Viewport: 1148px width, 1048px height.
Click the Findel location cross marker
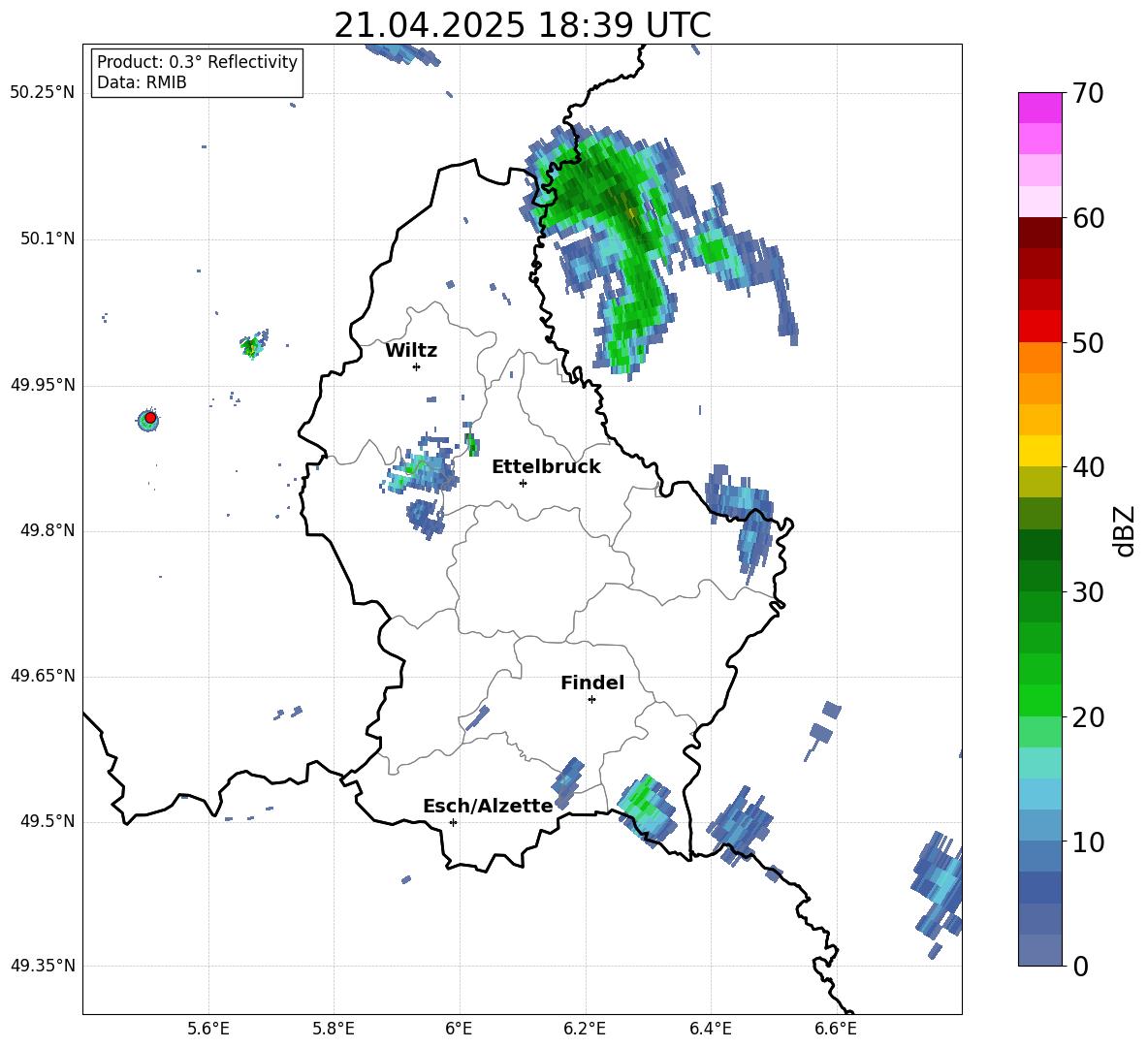(x=591, y=700)
